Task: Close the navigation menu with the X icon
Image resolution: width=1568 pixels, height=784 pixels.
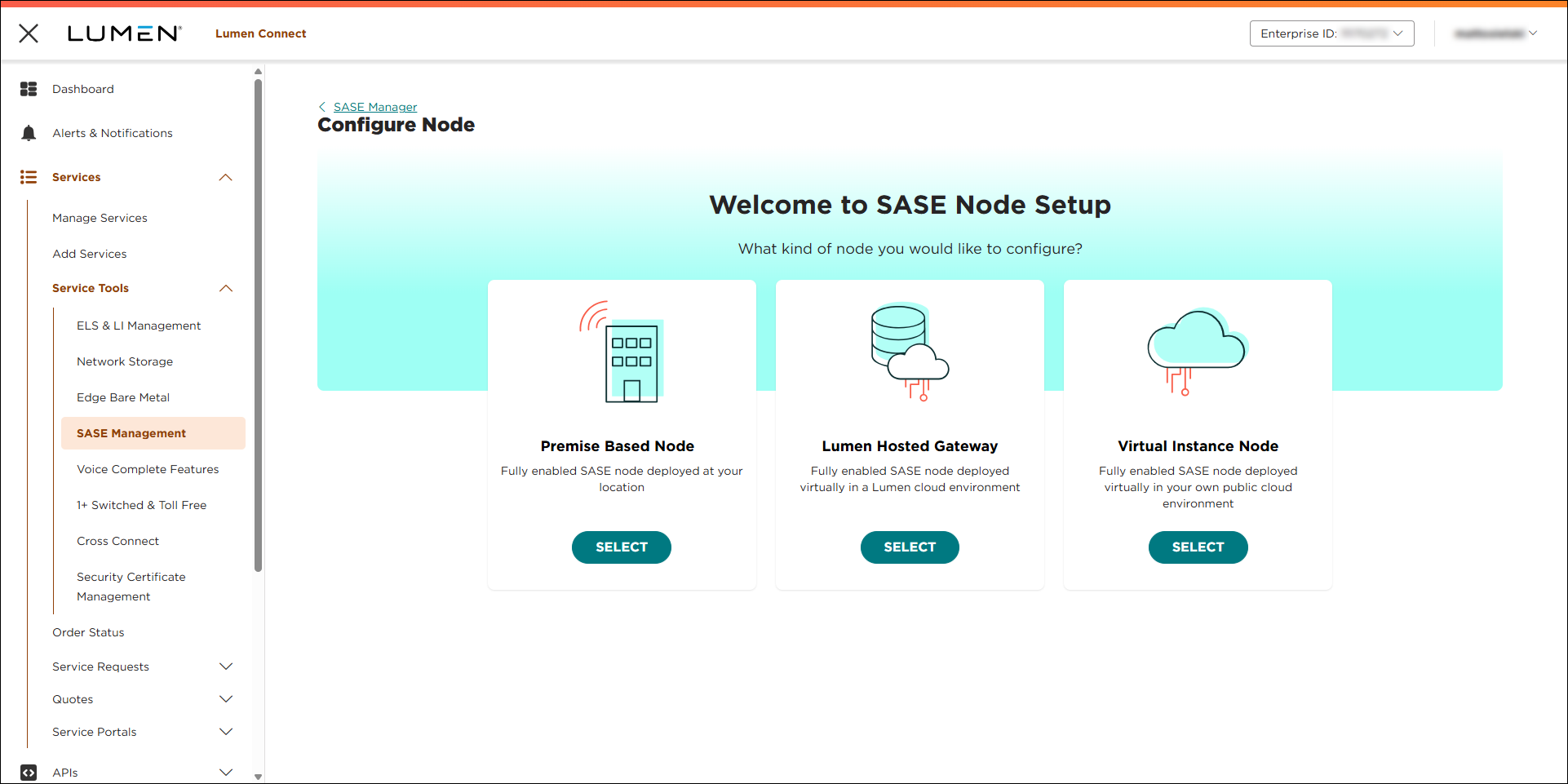Action: click(29, 33)
